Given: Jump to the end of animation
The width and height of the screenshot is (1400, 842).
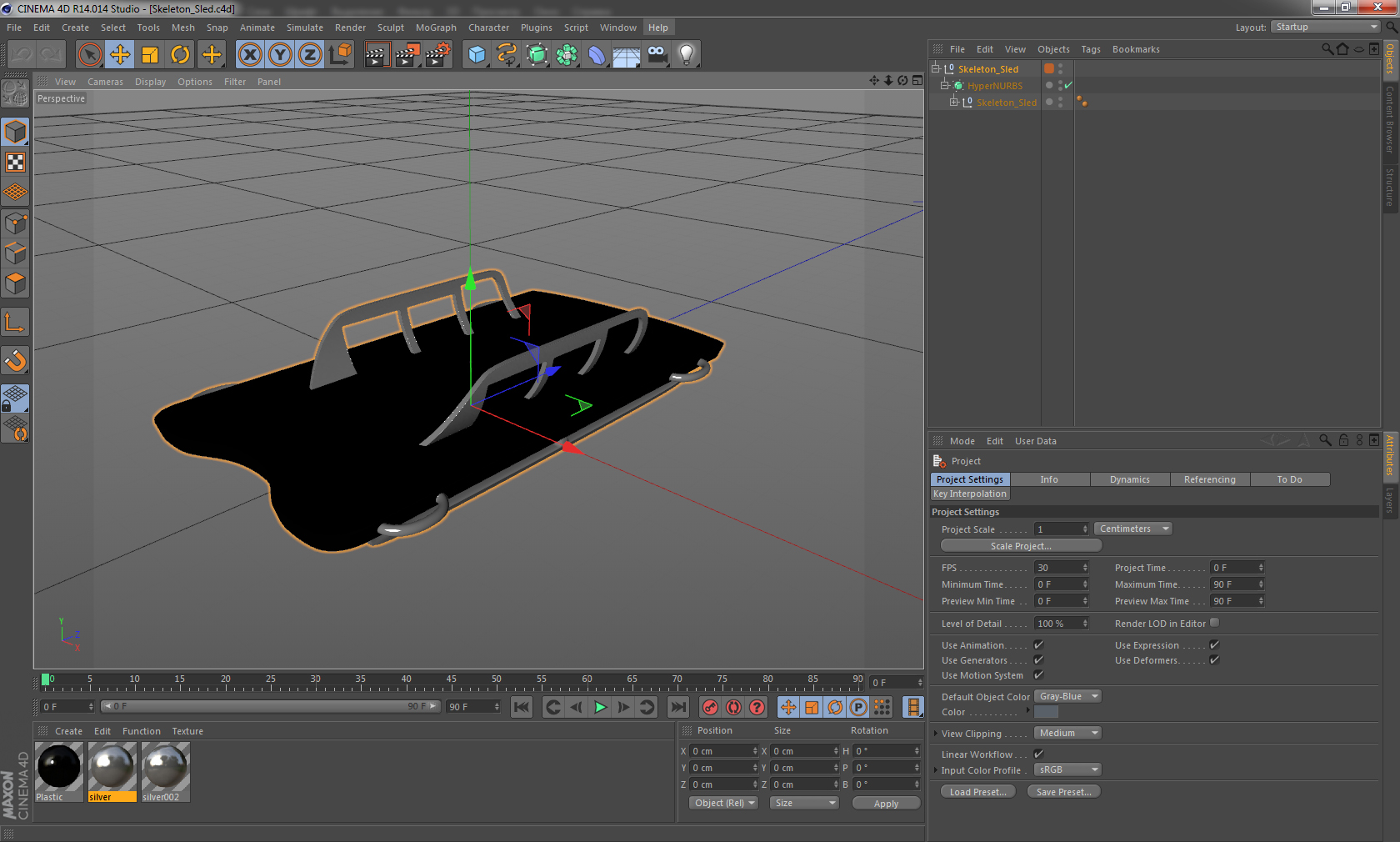Looking at the screenshot, I should 678,707.
